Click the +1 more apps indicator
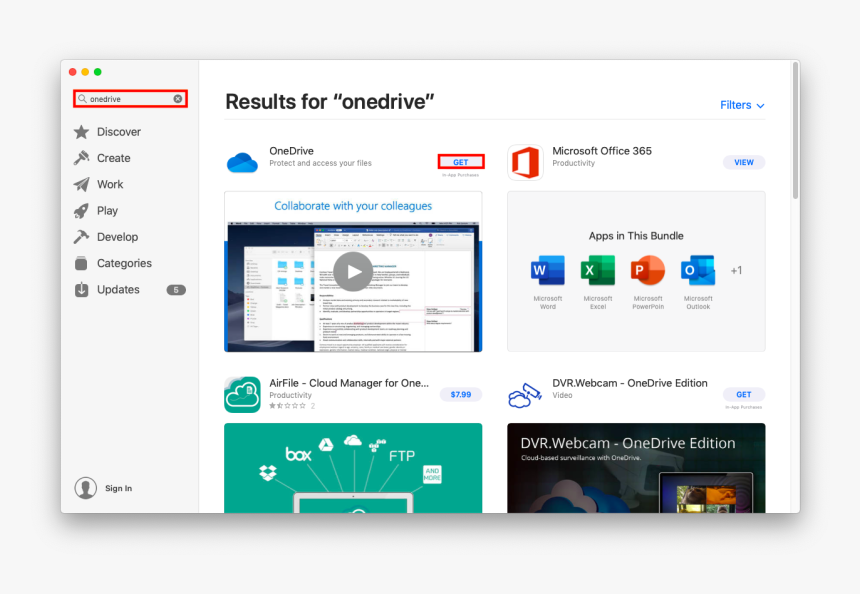This screenshot has width=860, height=594. point(736,270)
